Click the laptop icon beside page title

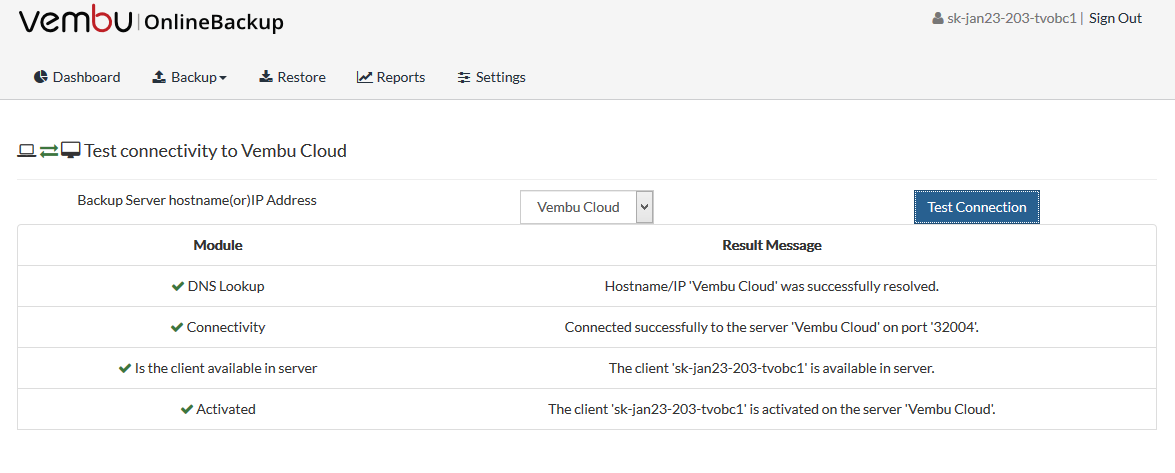point(26,151)
